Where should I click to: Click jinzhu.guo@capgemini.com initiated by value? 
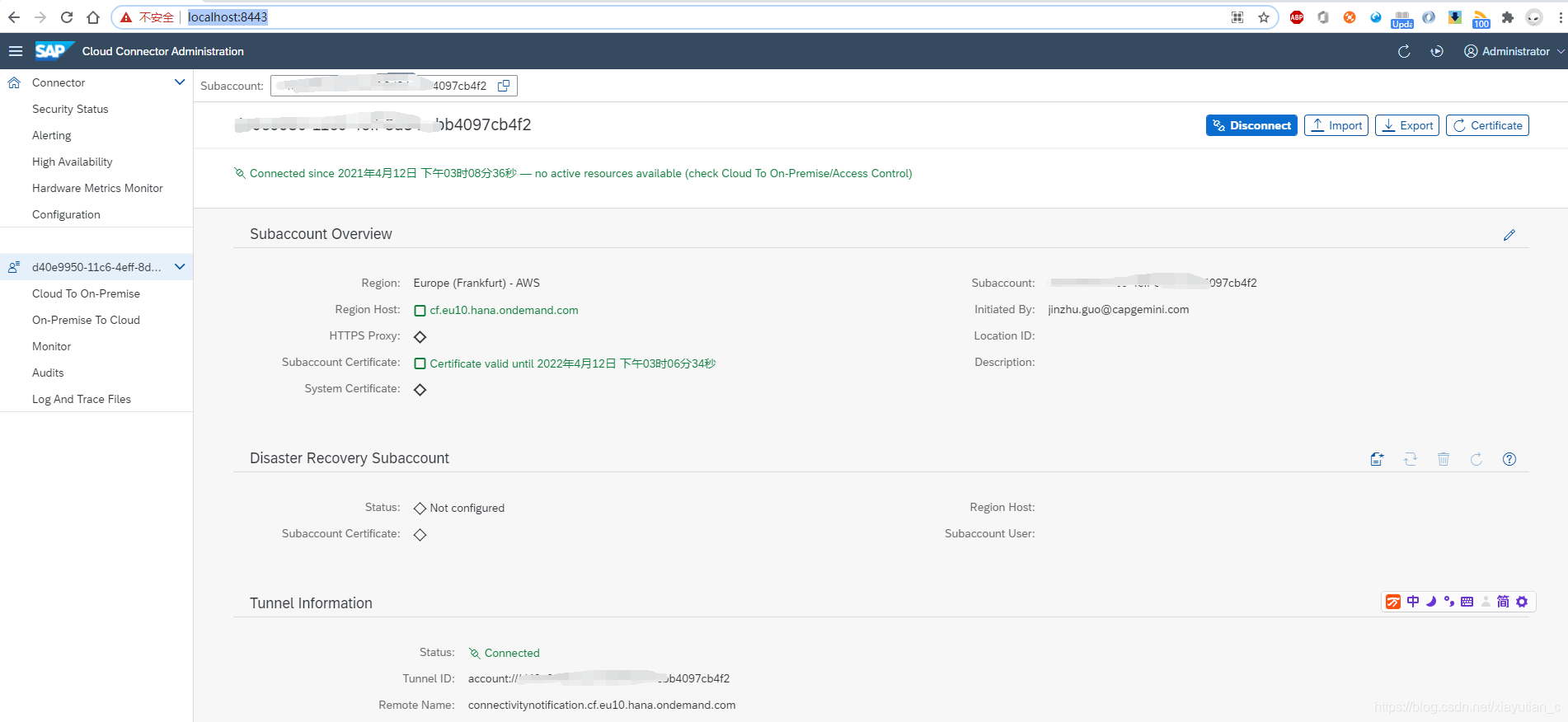1119,309
